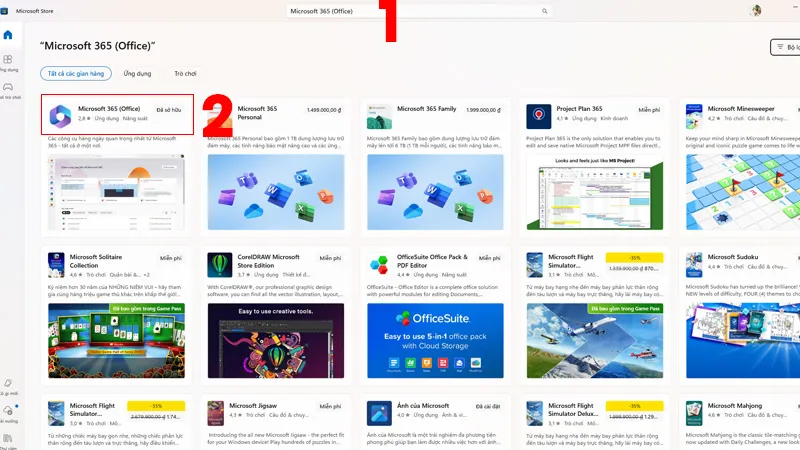Open the Microsoft Solitaire Collection screenshot thumbnail

[x=116, y=340]
